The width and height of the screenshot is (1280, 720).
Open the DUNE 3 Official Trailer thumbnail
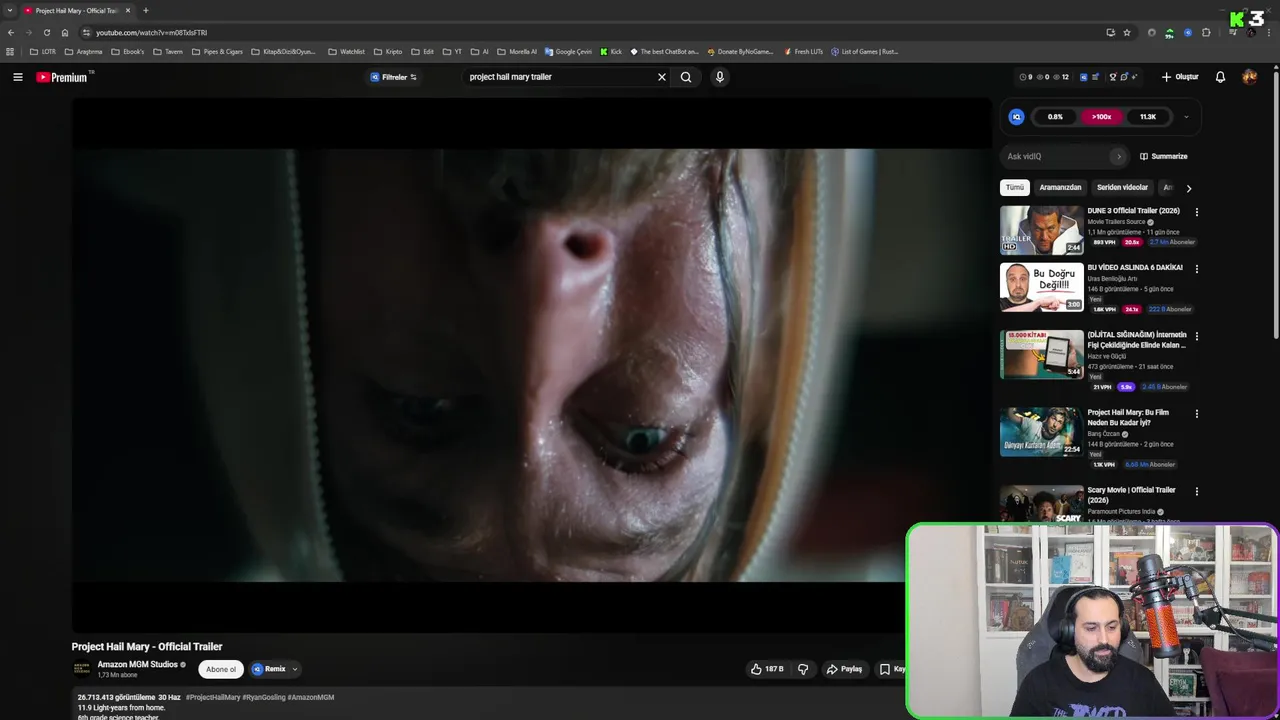pyautogui.click(x=1041, y=230)
